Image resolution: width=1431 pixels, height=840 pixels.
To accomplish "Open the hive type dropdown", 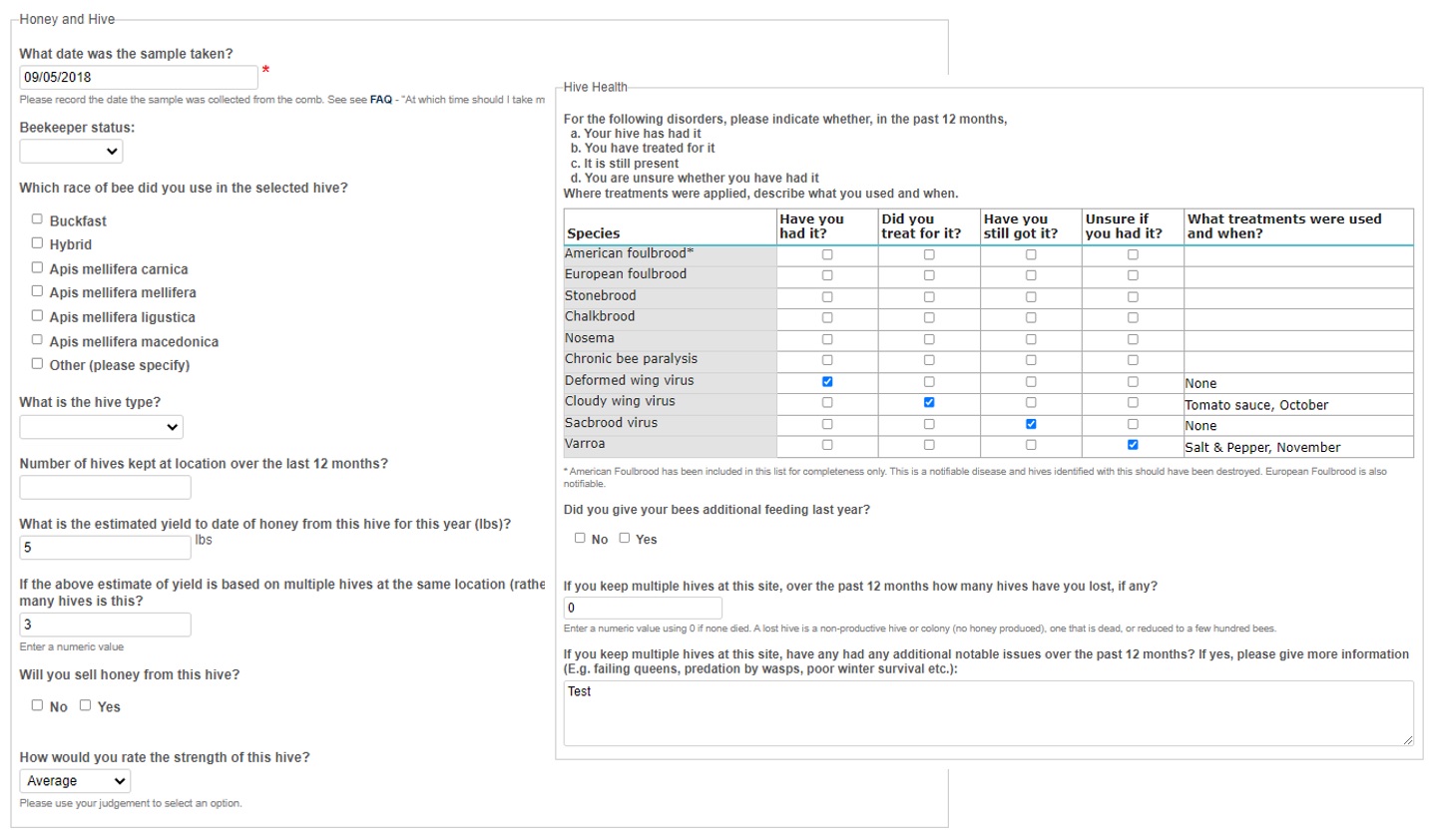I will tap(101, 427).
